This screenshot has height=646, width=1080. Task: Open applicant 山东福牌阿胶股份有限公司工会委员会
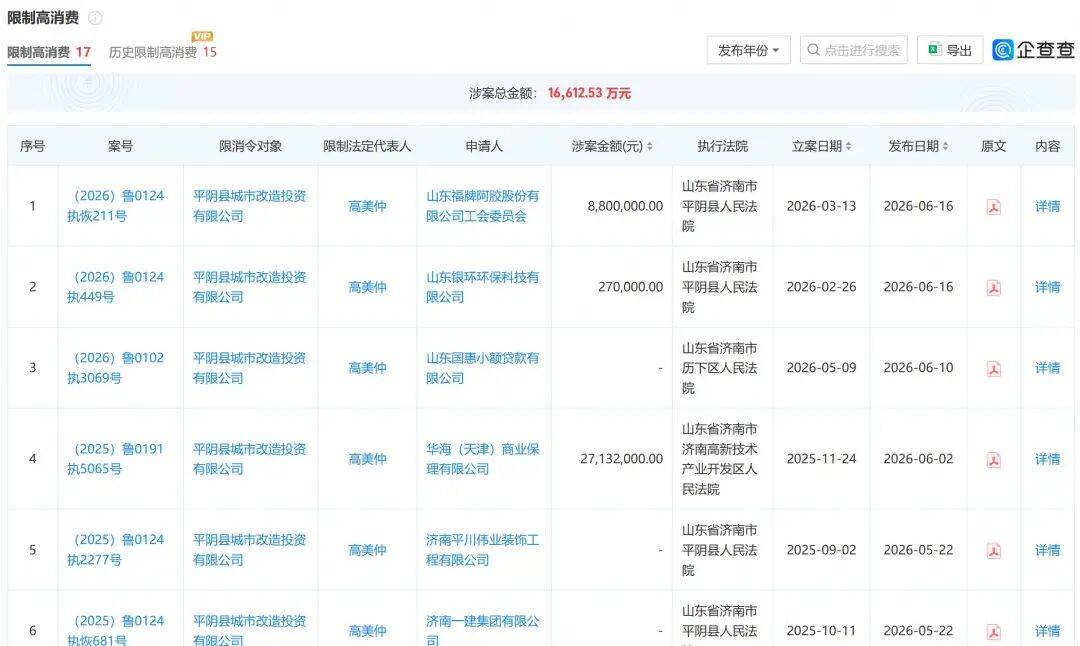click(483, 206)
